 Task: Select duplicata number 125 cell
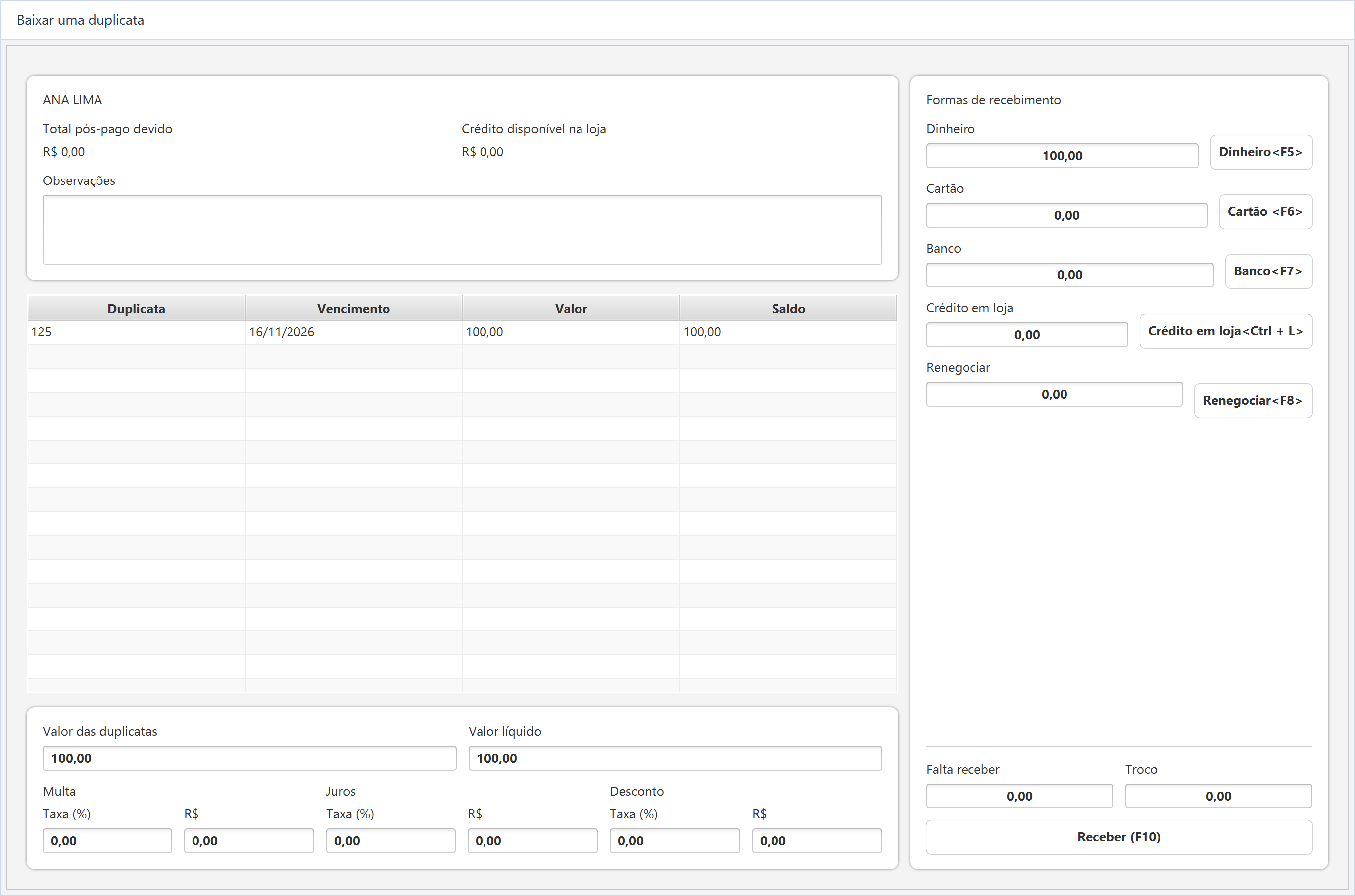pos(136,332)
